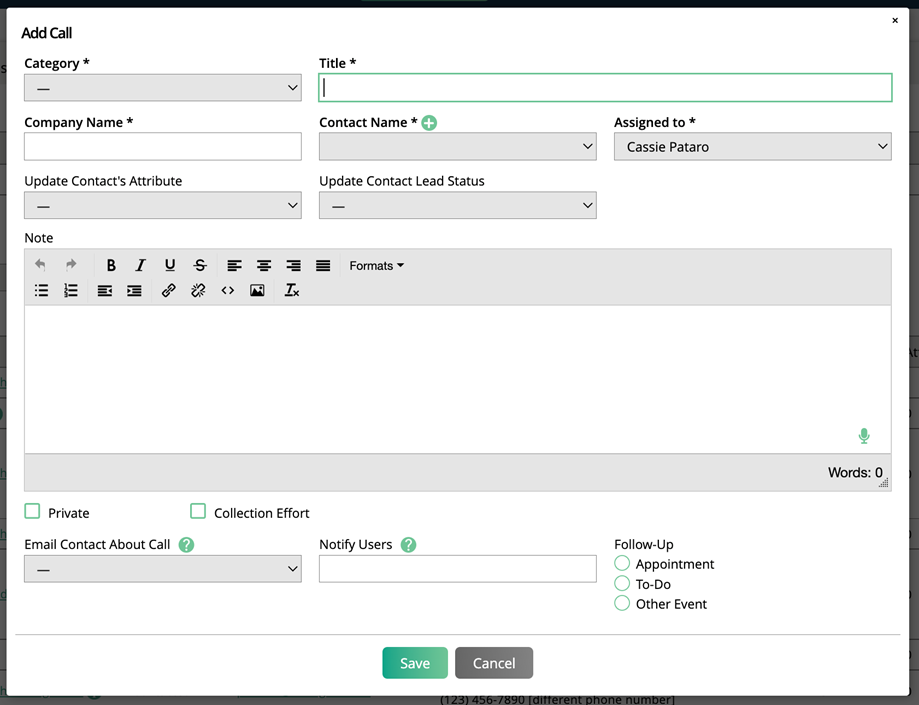Insert a link using the link icon
The height and width of the screenshot is (705, 919).
169,291
